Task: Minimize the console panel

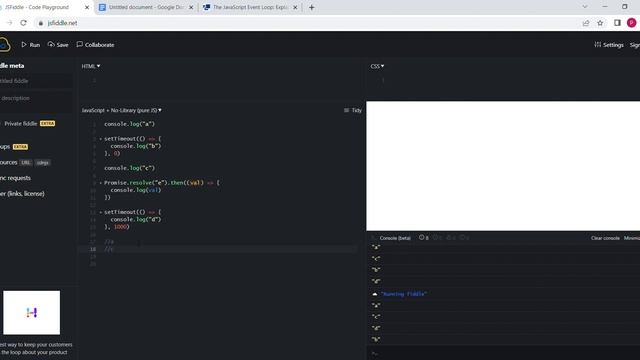Action: click(632, 238)
